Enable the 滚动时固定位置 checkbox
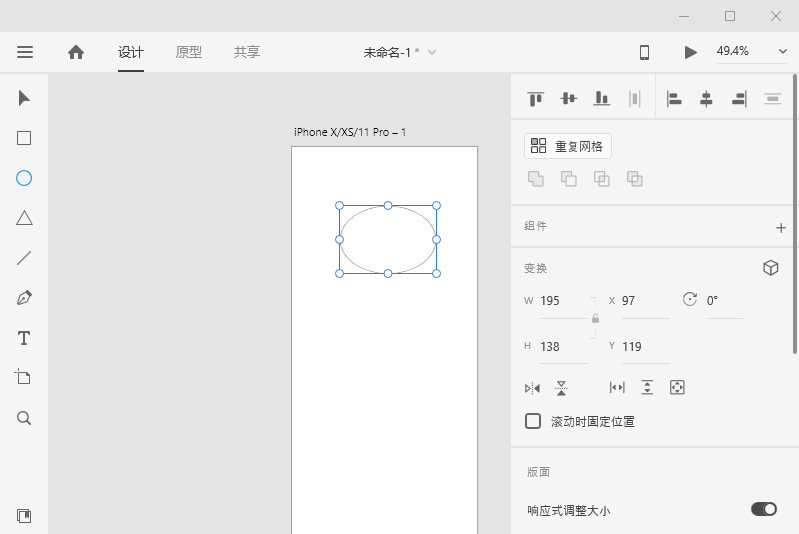The image size is (799, 534). tap(533, 421)
